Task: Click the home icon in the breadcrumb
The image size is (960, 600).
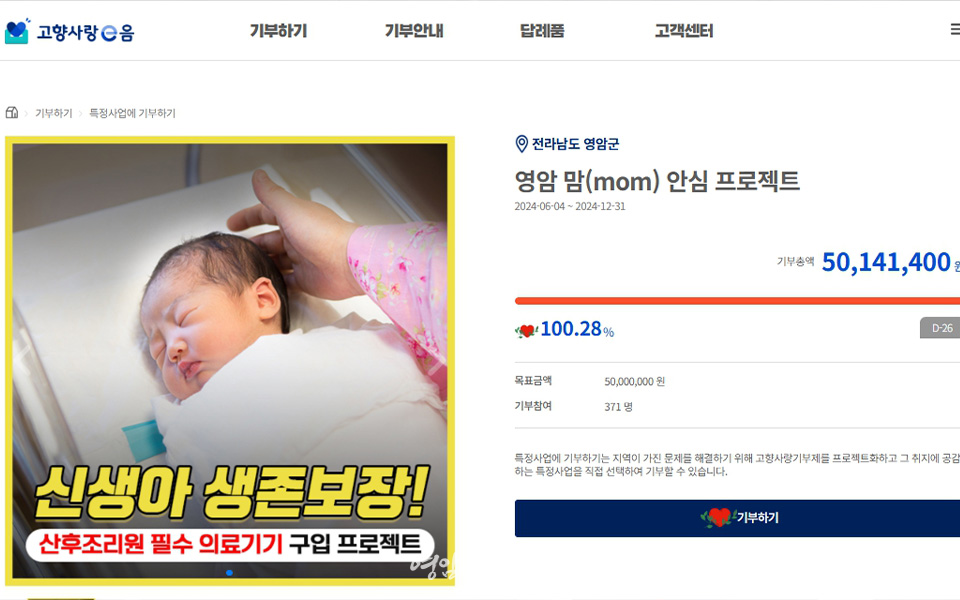Action: point(12,113)
